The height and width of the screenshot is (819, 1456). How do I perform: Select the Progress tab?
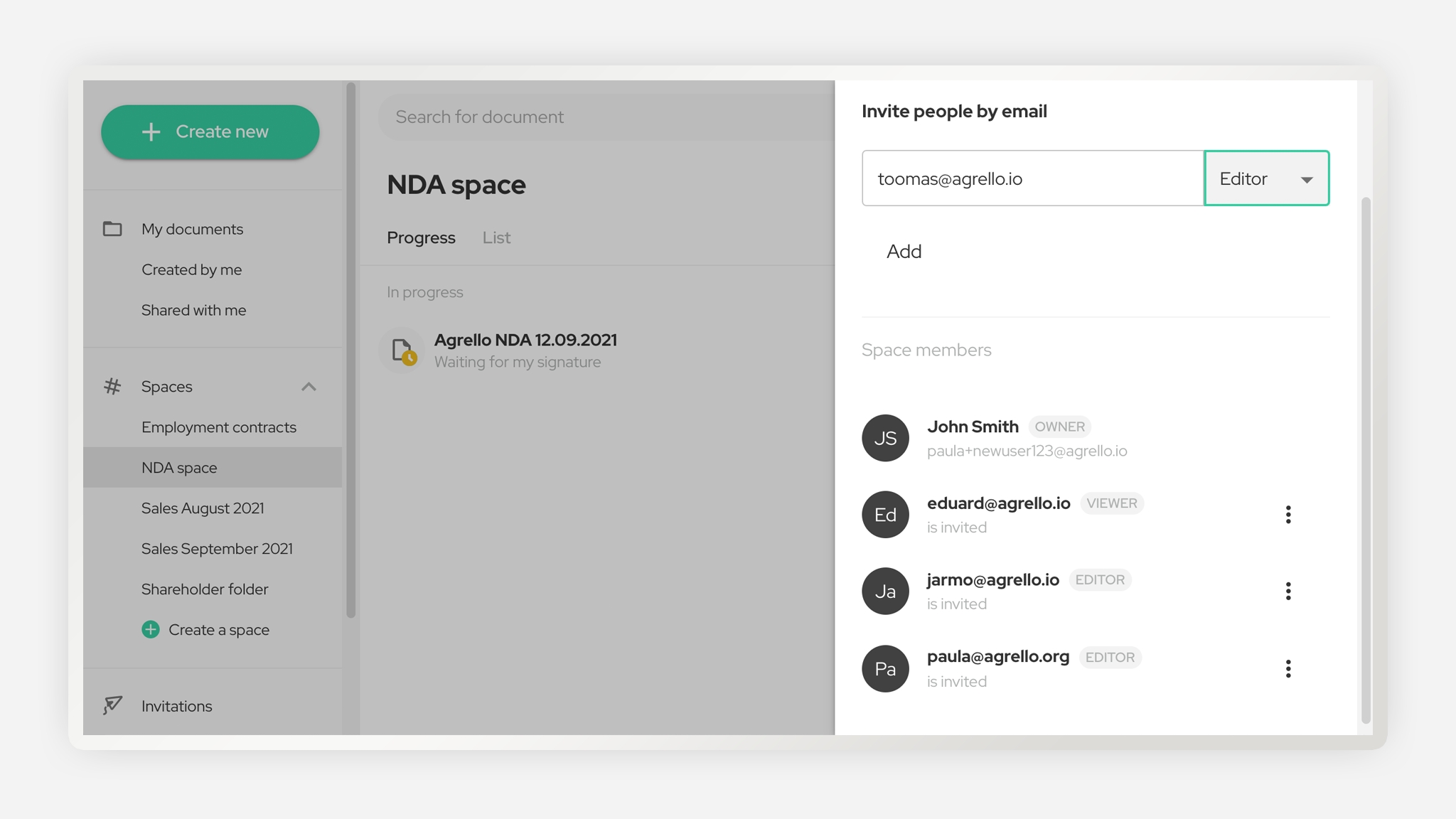point(421,237)
